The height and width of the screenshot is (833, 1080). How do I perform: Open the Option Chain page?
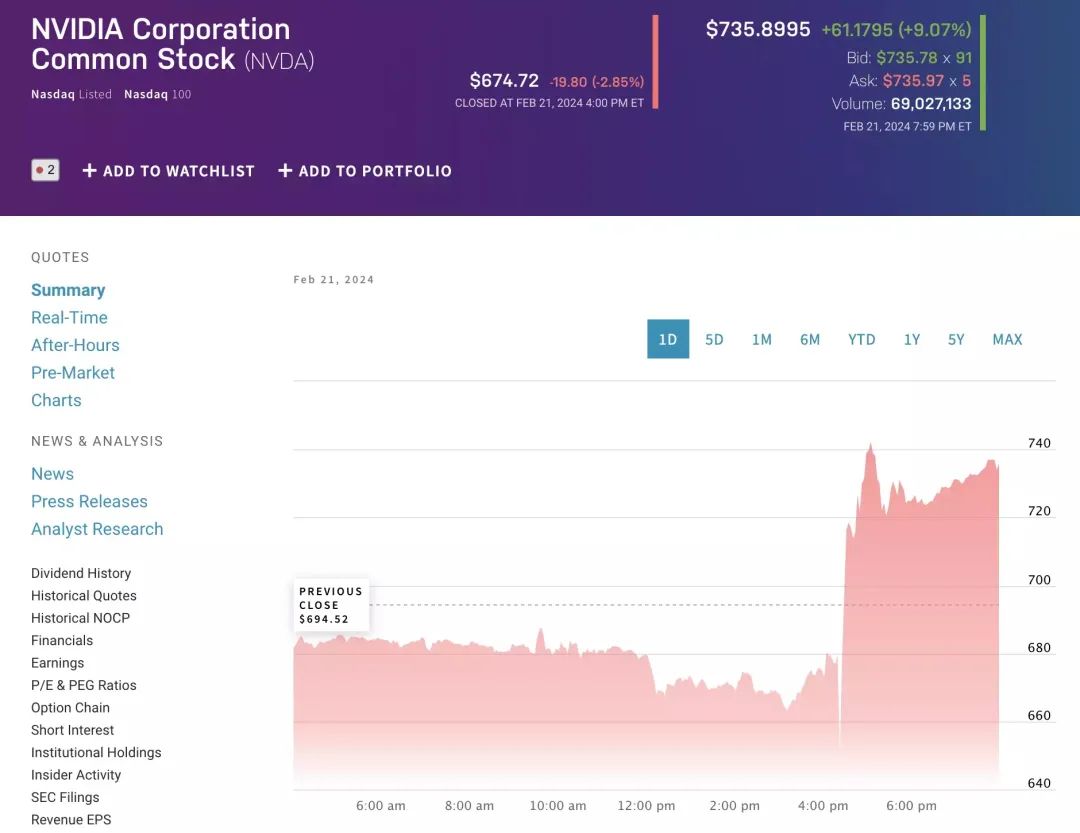70,707
